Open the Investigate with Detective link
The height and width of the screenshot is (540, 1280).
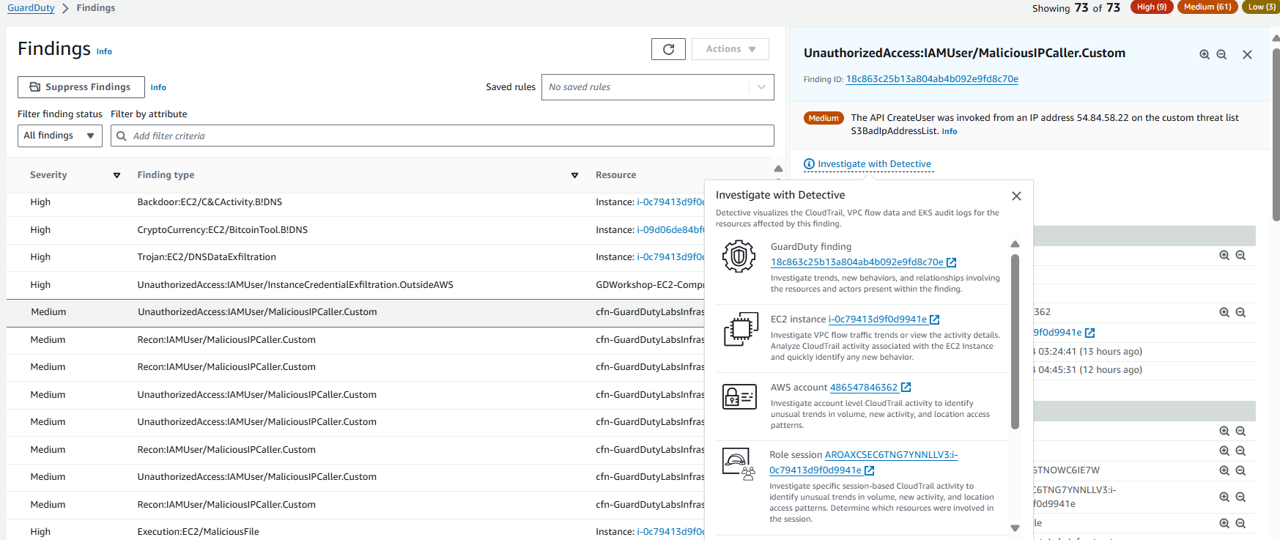pyautogui.click(x=874, y=164)
